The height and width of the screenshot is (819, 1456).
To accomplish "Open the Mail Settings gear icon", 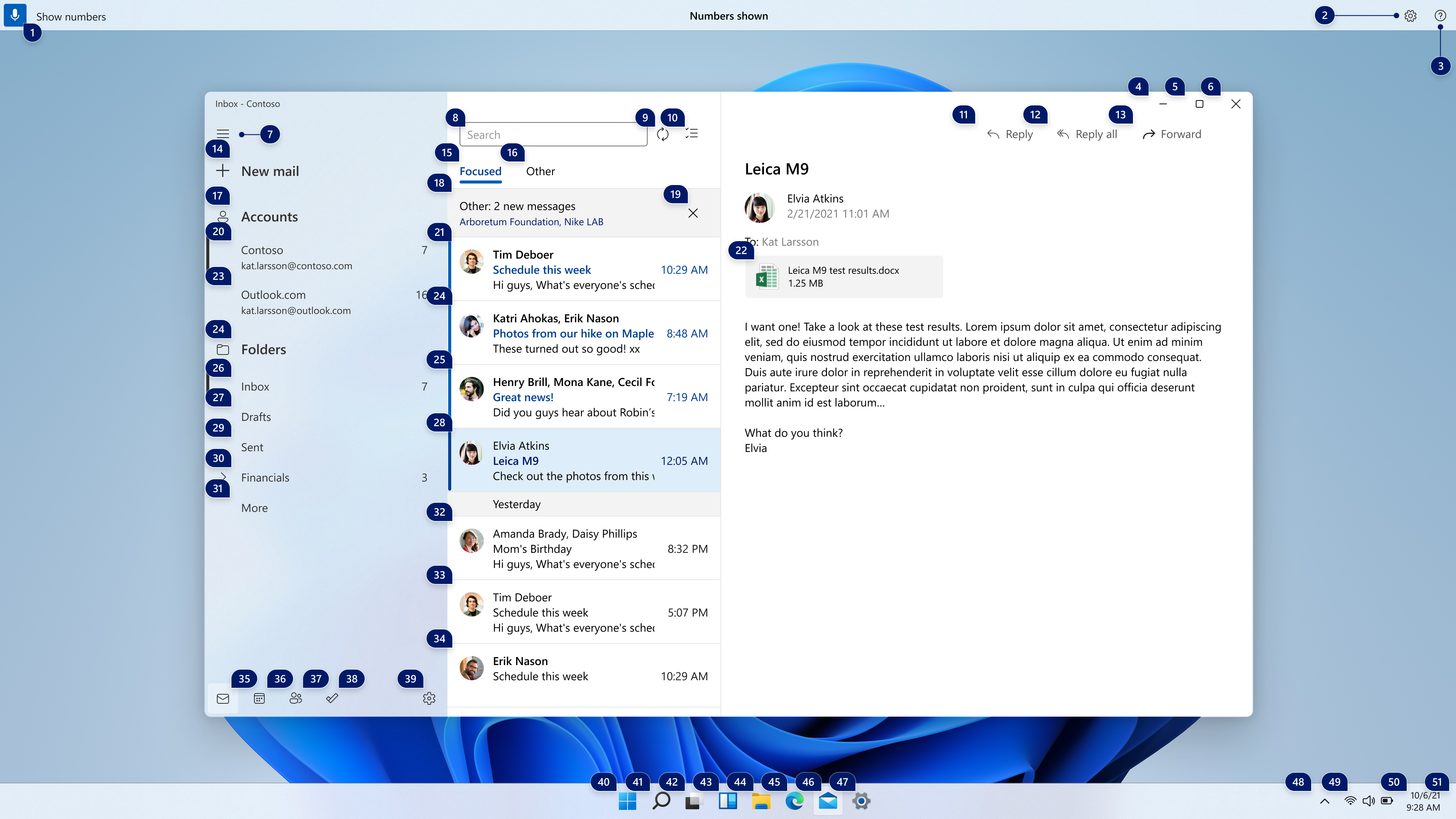I will coord(426,698).
